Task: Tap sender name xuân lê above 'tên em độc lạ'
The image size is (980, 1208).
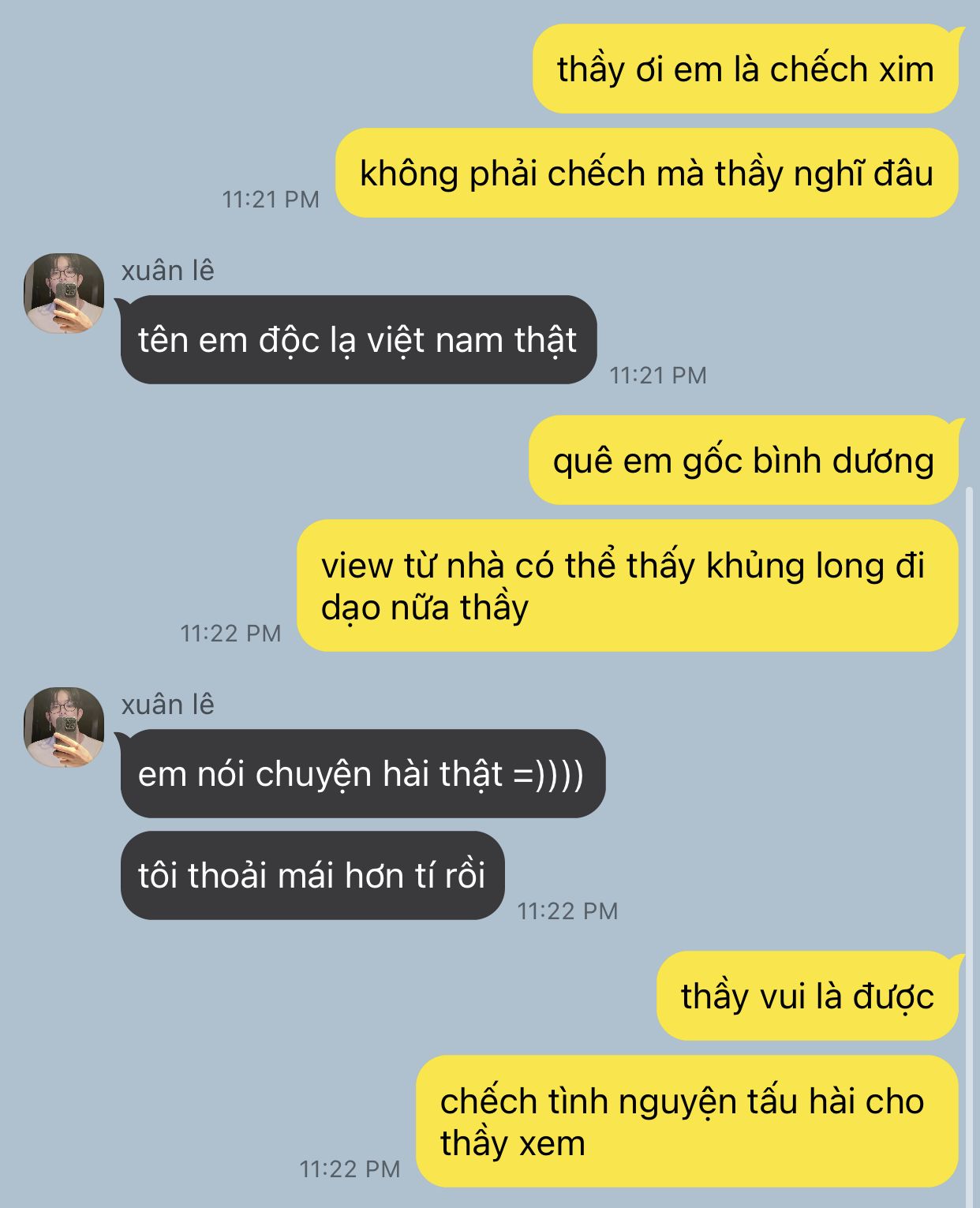Action: pos(167,271)
